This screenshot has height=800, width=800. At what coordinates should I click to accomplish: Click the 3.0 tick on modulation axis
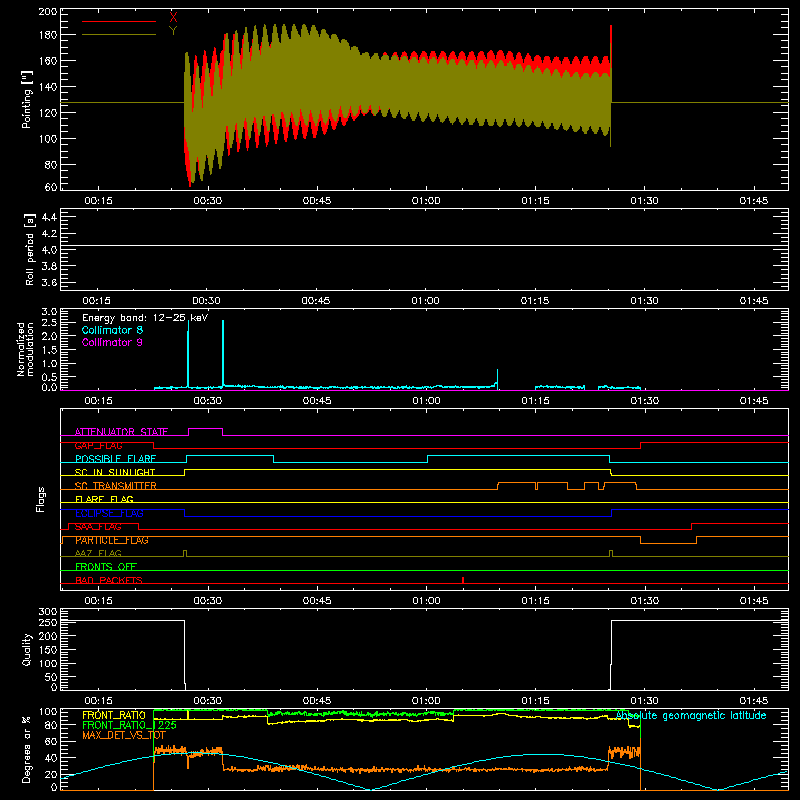coord(49,311)
